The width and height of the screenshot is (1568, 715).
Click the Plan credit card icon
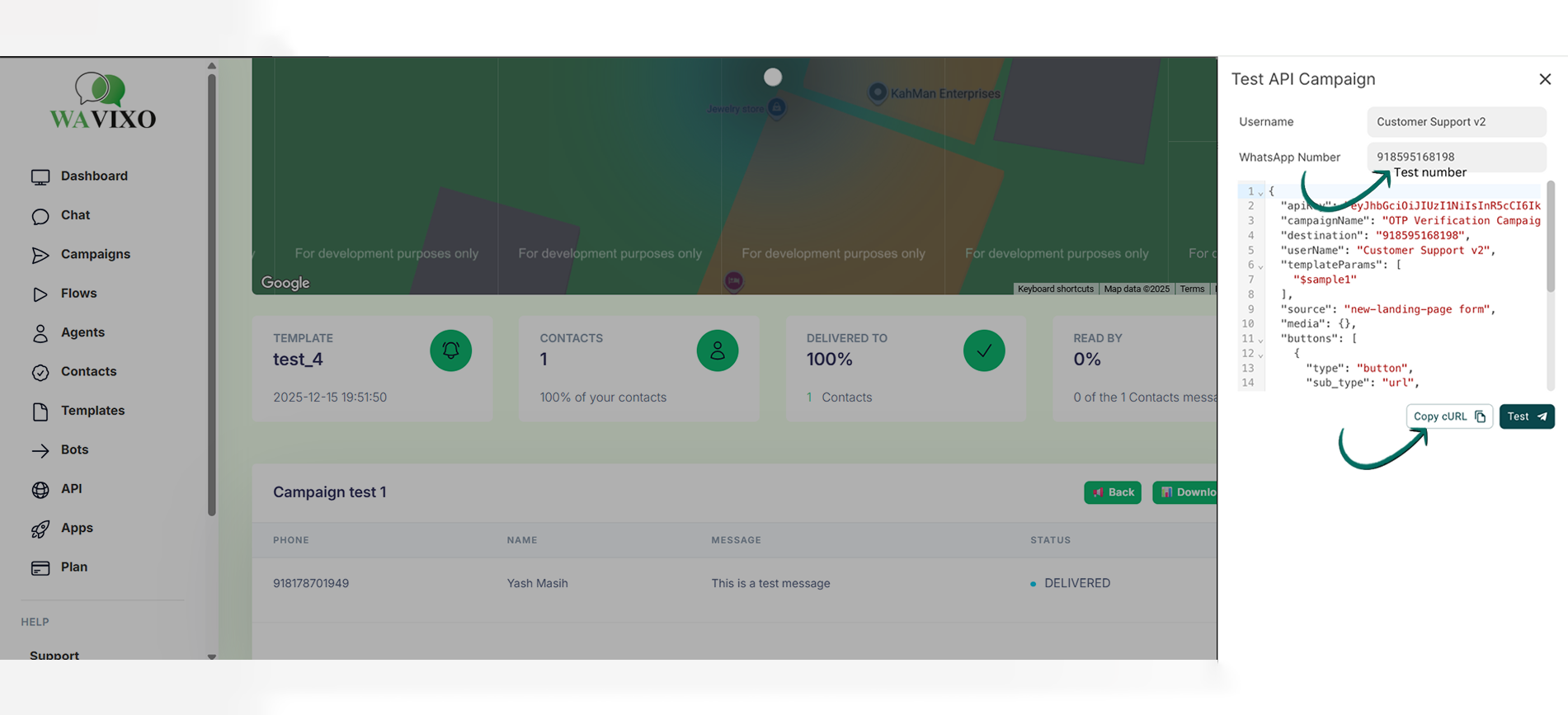(x=40, y=568)
